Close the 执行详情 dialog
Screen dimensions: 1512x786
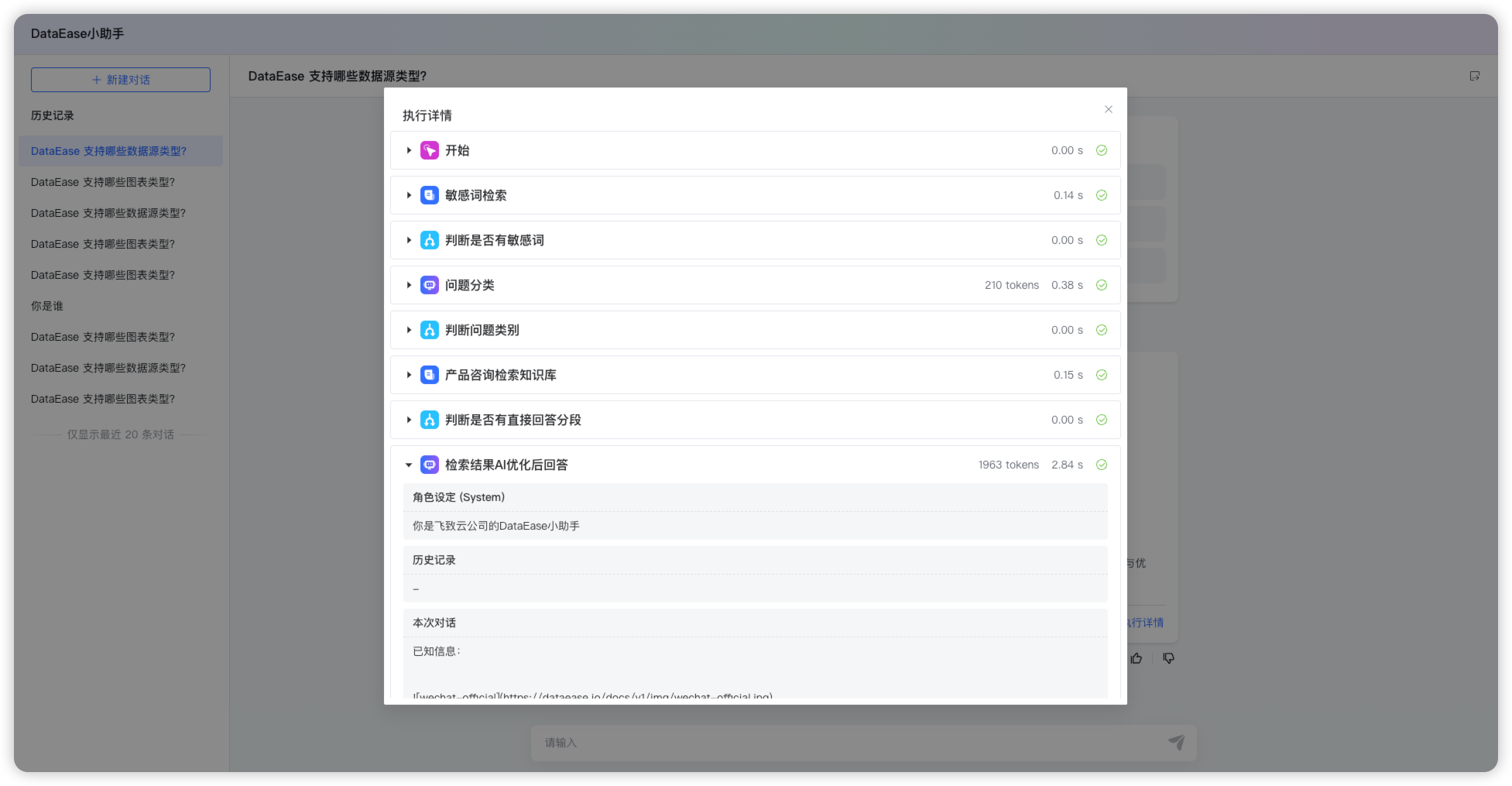pyautogui.click(x=1108, y=109)
